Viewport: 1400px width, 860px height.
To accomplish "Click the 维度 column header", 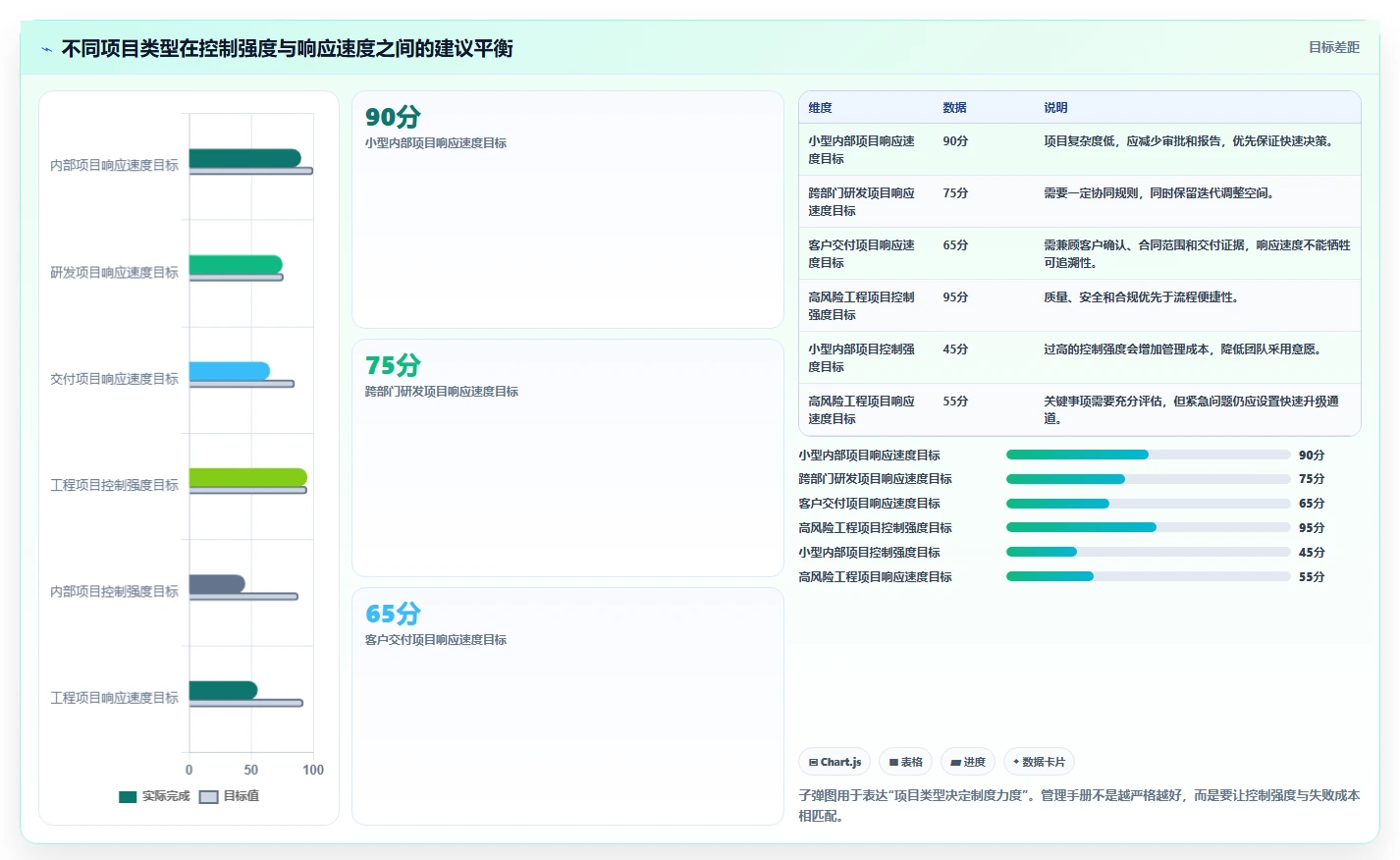I will click(x=820, y=108).
